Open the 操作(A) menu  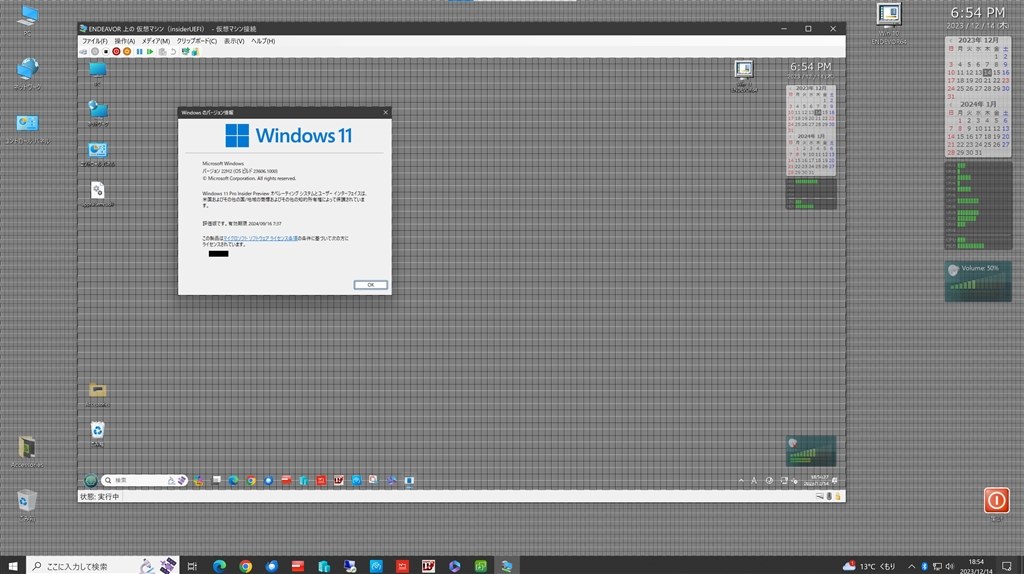[x=125, y=41]
